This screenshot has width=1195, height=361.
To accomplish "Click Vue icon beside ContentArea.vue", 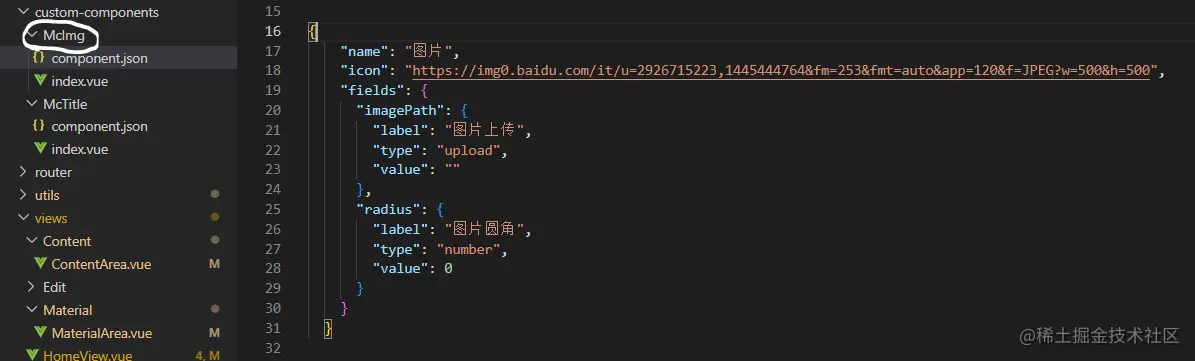I will coord(40,264).
